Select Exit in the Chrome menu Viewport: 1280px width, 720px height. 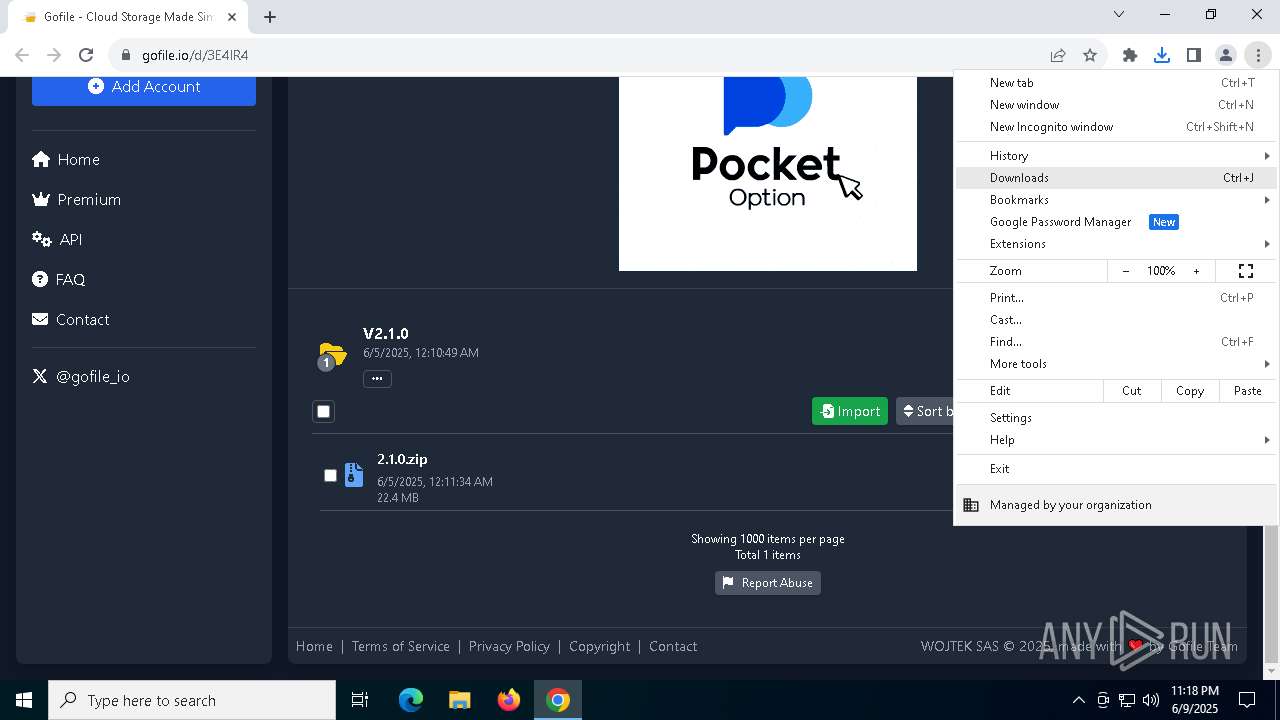tap(1116, 469)
